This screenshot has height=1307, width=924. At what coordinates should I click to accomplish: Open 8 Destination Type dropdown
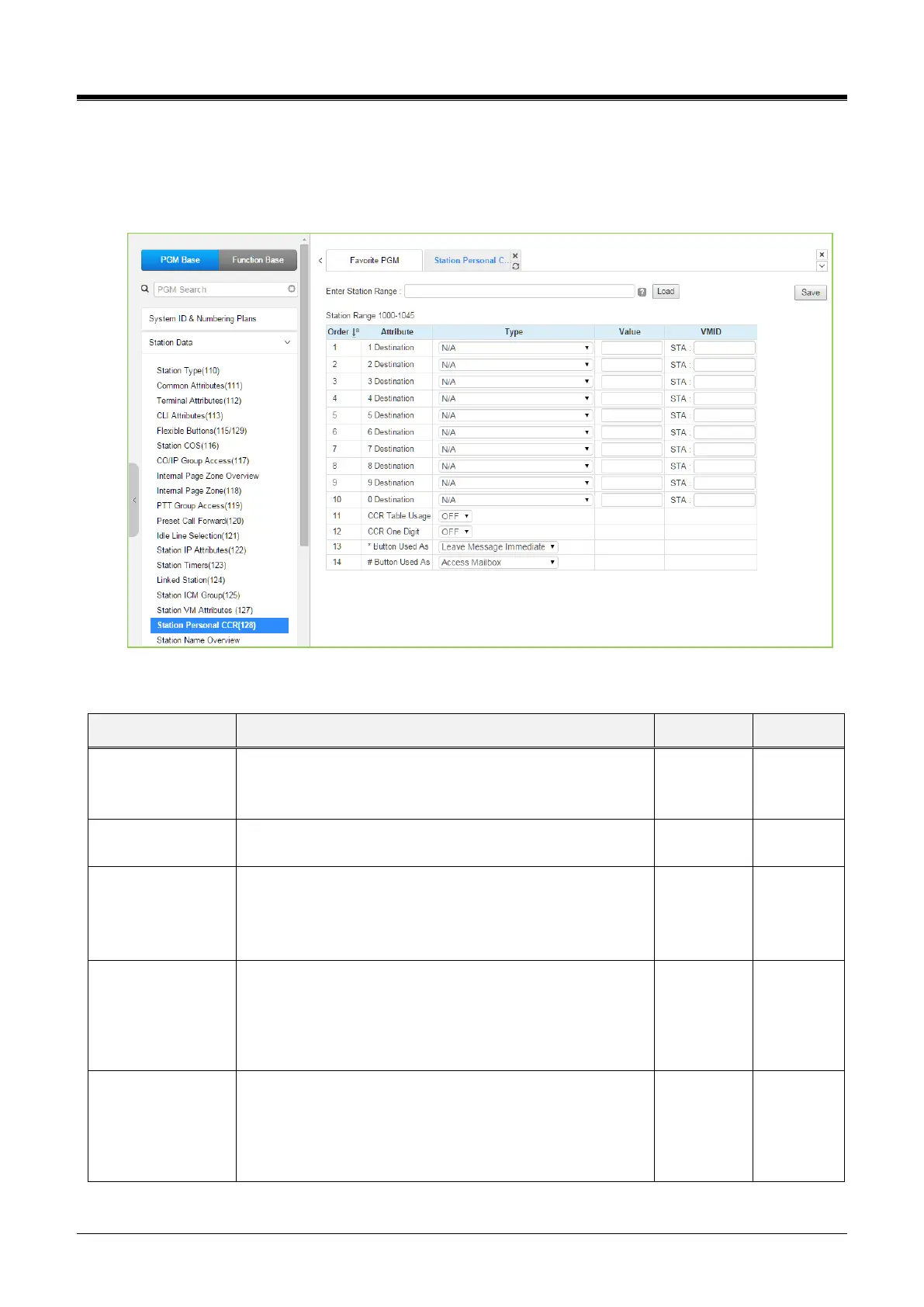tap(515, 466)
